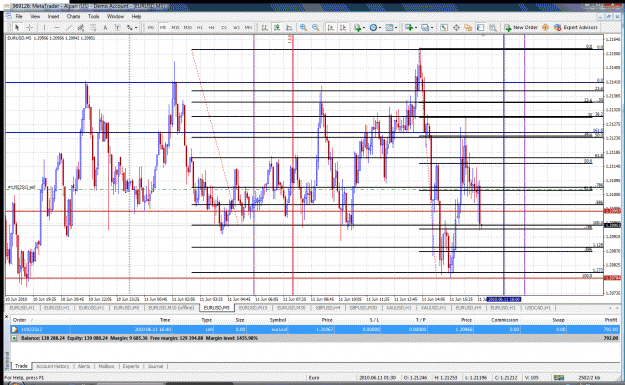The height and width of the screenshot is (385, 625).
Task: Open the Window menu
Action: tap(115, 16)
